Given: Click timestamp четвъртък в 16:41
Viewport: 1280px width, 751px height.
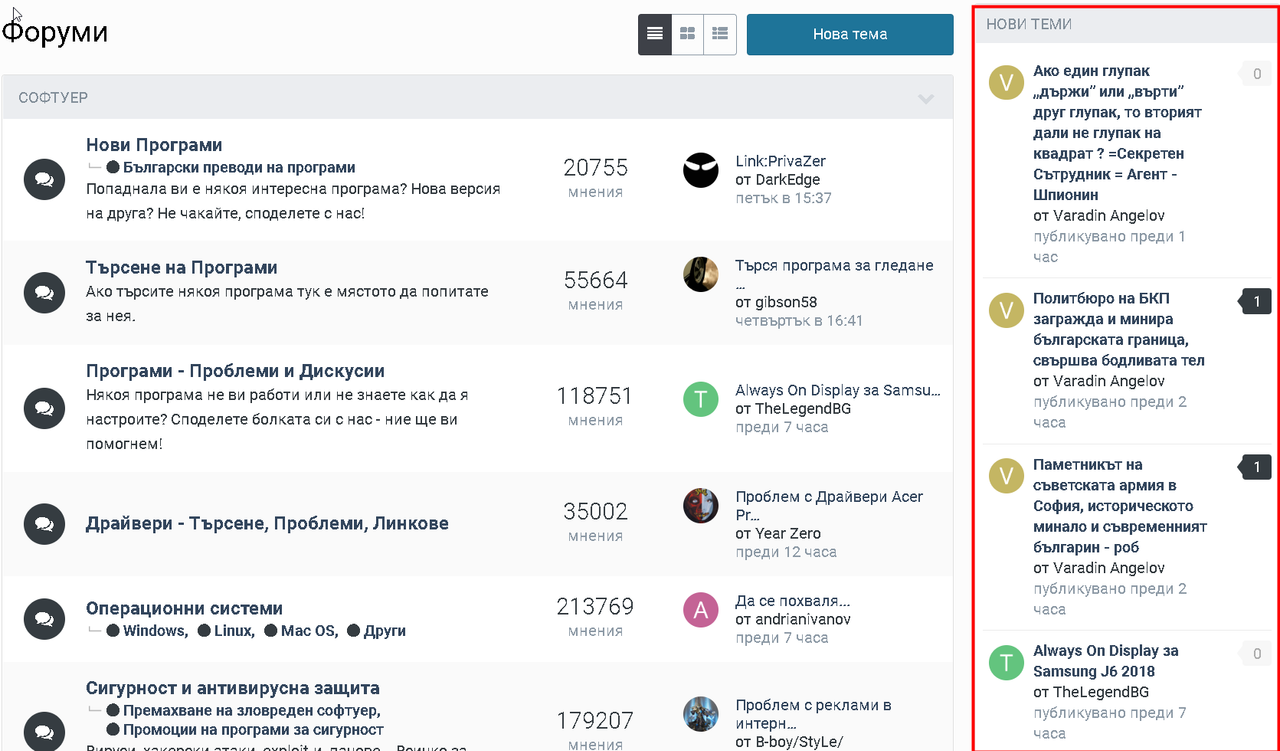Looking at the screenshot, I should point(799,321).
